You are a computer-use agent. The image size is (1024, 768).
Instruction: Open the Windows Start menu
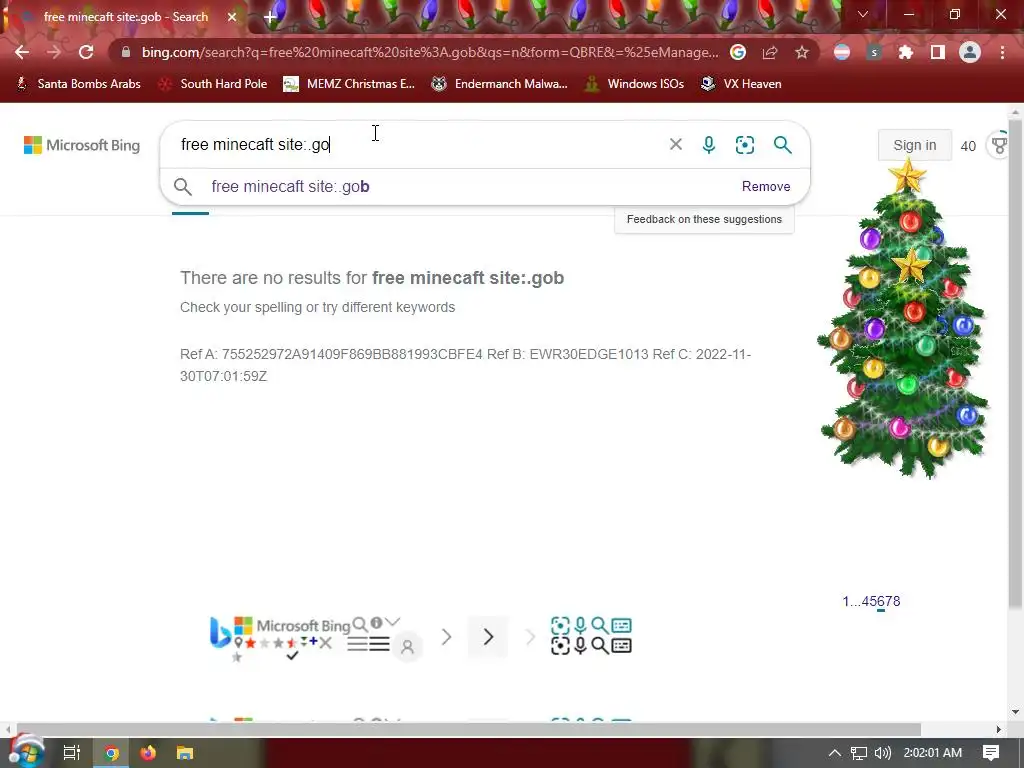(25, 753)
